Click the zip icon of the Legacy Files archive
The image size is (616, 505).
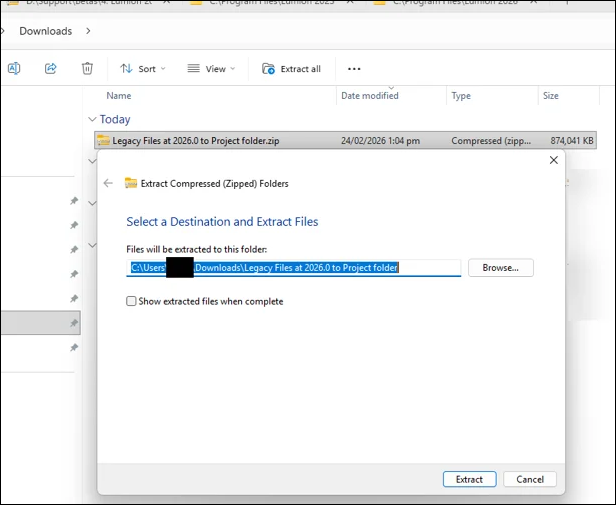[x=103, y=141]
